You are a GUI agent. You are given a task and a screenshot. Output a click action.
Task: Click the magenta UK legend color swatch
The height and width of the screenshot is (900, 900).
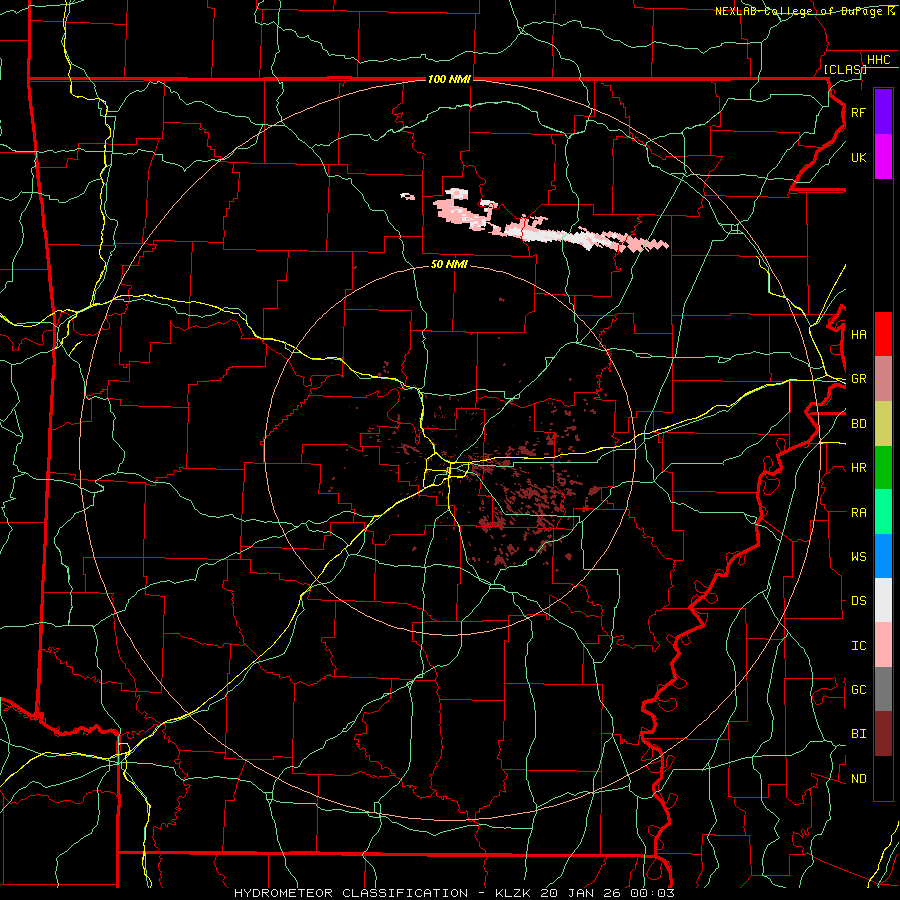883,157
